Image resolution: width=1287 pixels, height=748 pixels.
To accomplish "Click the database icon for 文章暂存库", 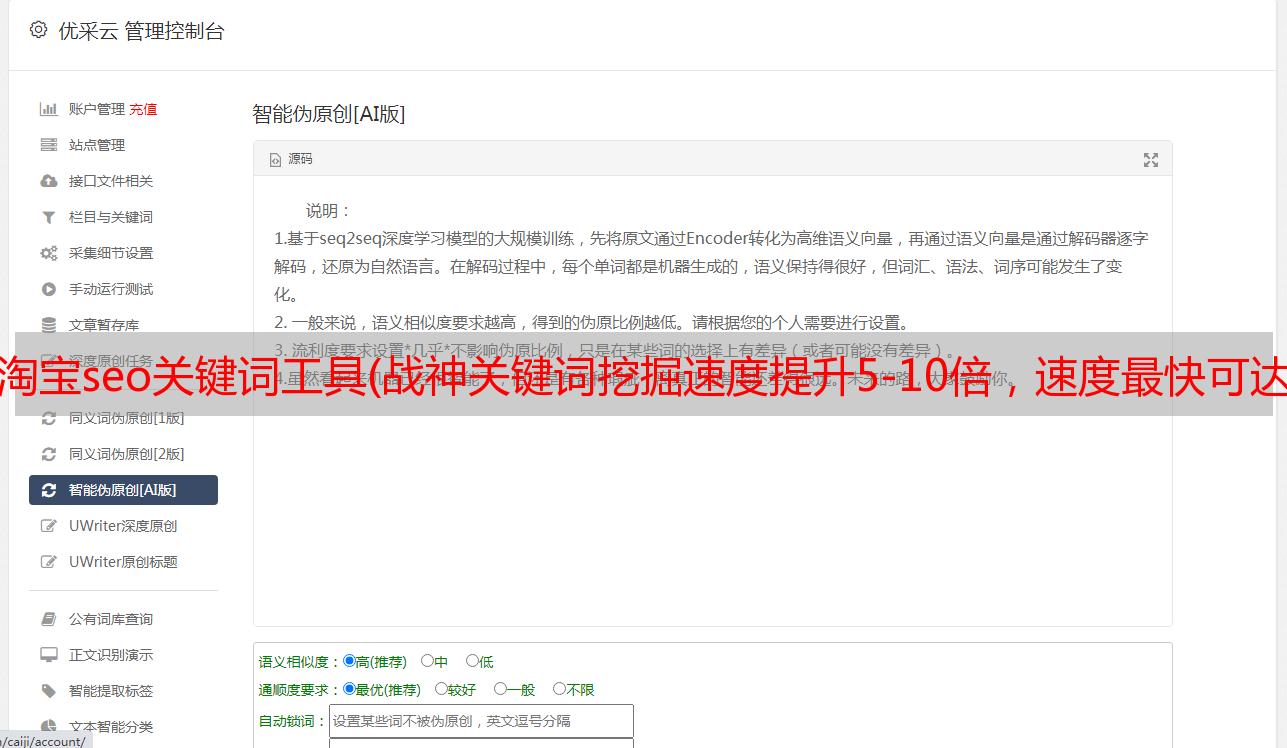I will (x=48, y=325).
